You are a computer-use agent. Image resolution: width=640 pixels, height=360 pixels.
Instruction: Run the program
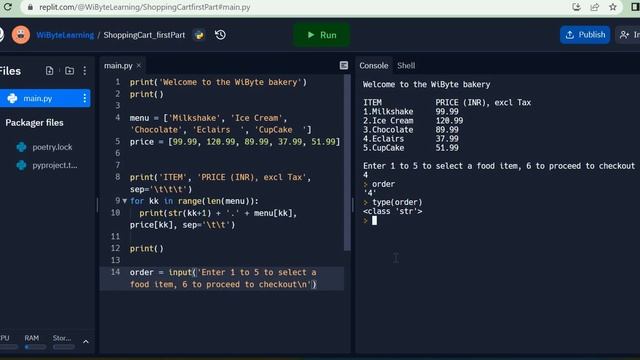point(322,35)
